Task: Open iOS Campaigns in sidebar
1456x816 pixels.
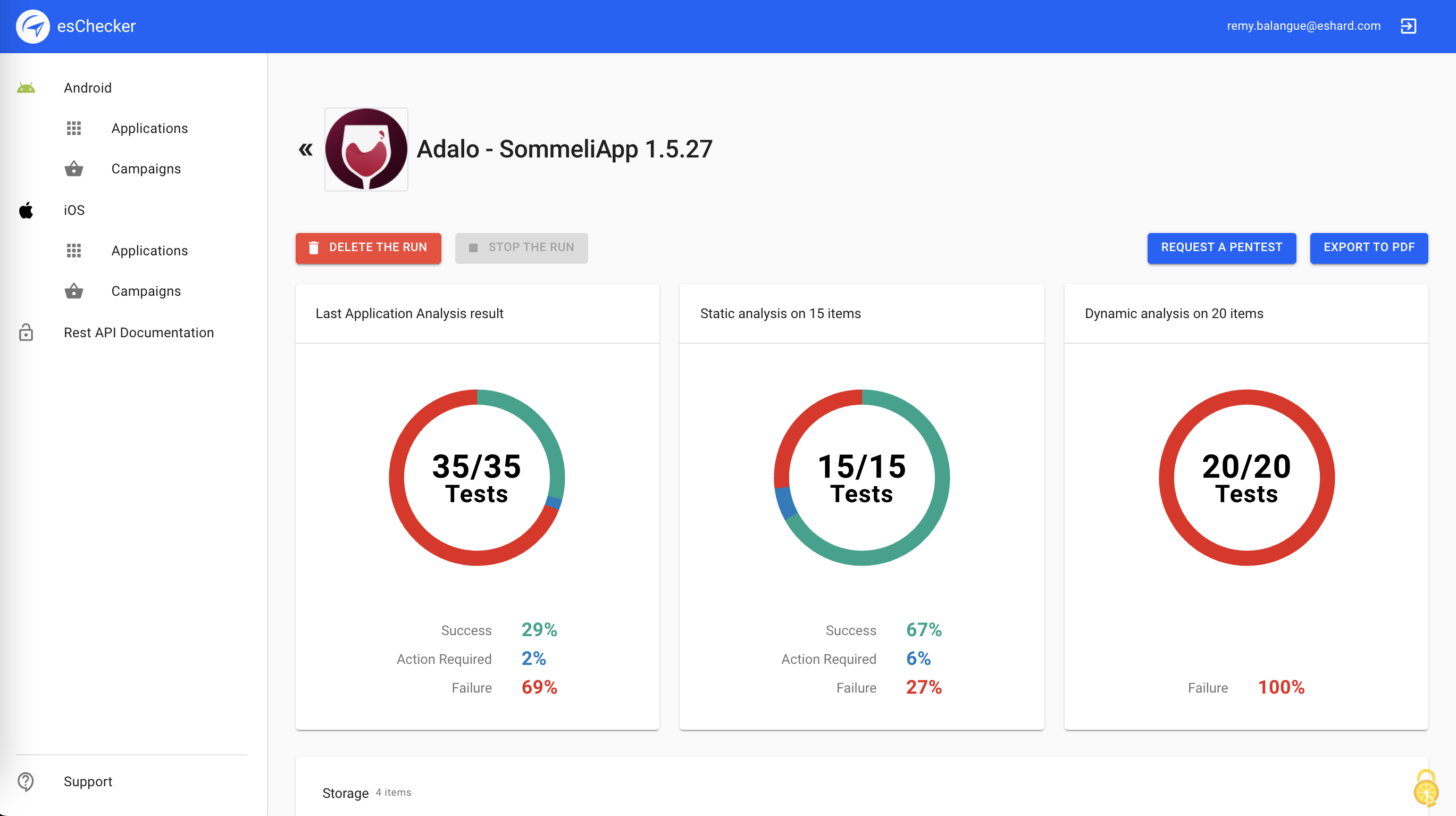Action: 146,291
